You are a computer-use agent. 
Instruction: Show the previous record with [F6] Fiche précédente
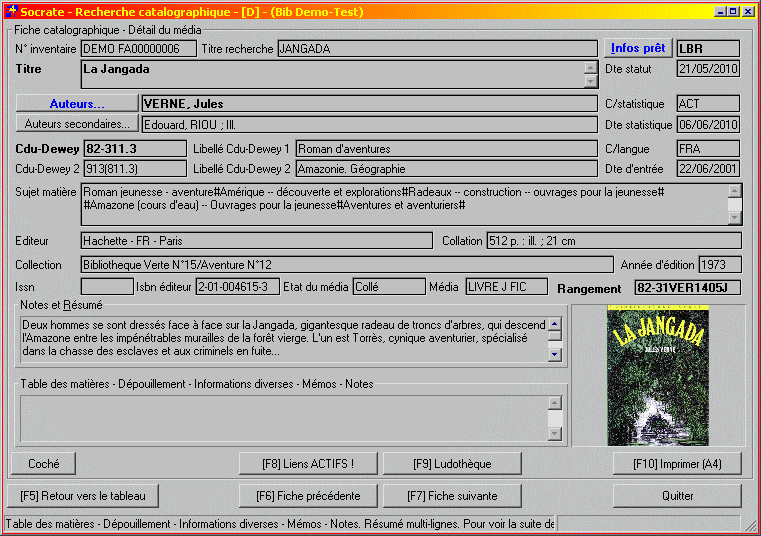(308, 496)
